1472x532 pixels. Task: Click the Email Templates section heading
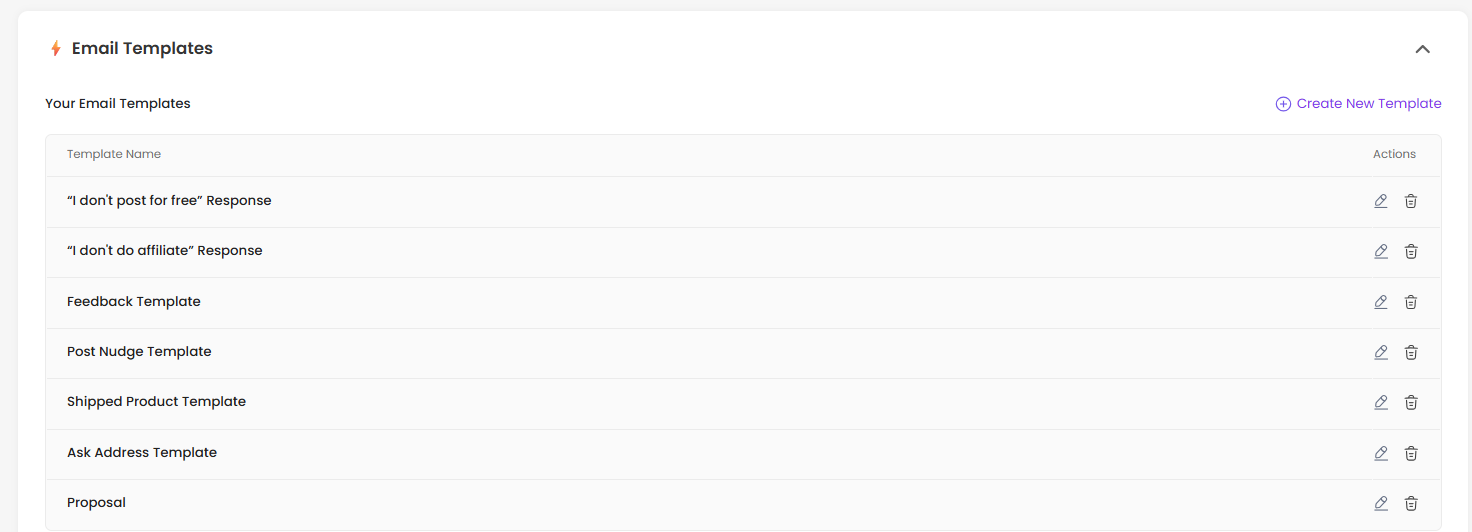[142, 48]
